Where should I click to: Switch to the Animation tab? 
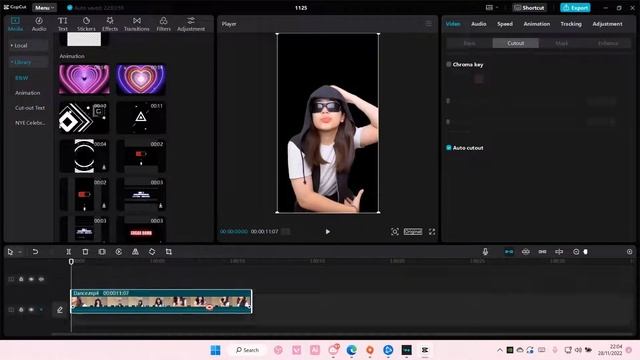[x=537, y=24]
